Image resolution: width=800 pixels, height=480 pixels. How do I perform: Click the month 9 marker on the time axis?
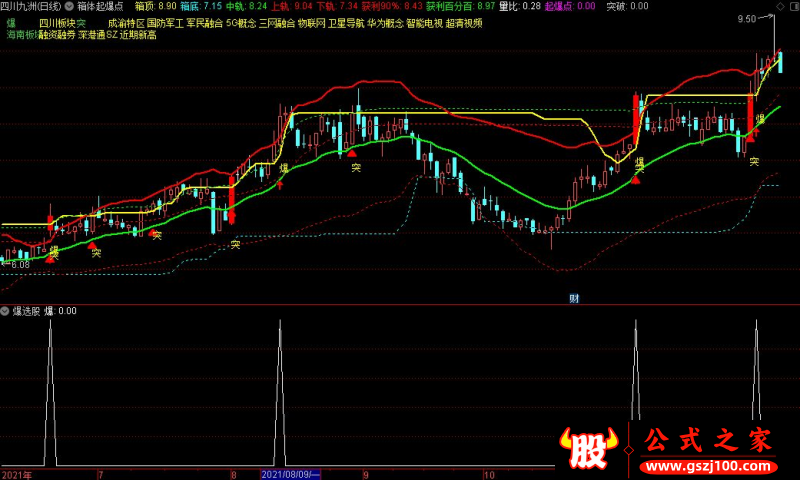click(366, 475)
